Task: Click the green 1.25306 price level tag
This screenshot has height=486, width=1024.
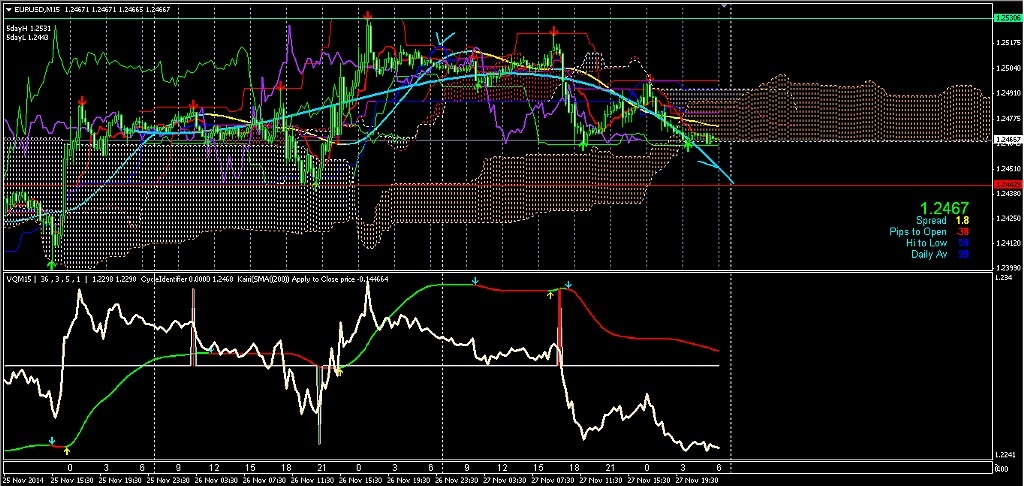Action: coord(1007,19)
